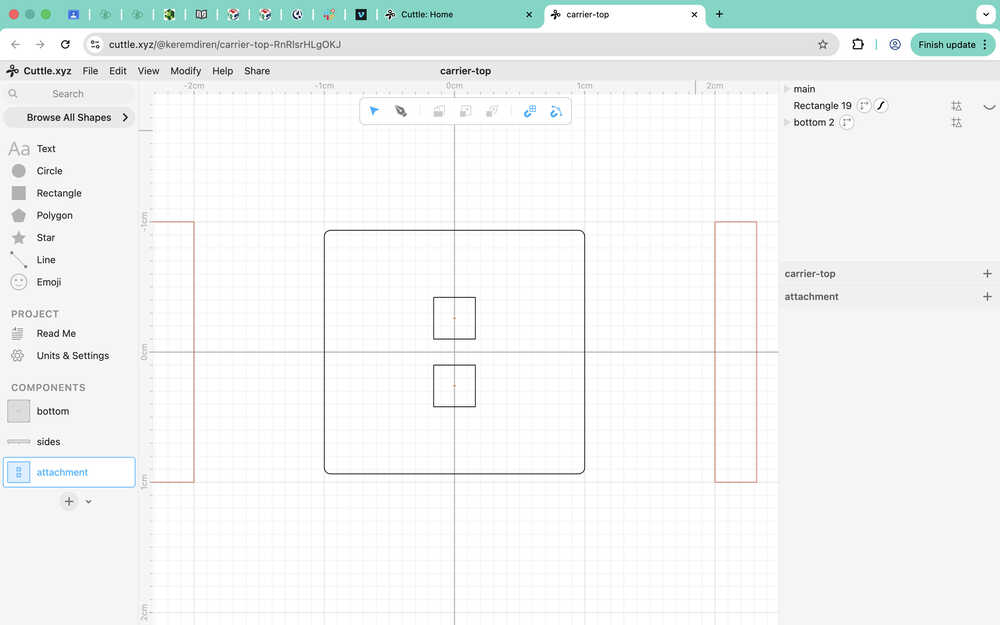
Task: Click bottom 2 transform badge
Action: 847,122
